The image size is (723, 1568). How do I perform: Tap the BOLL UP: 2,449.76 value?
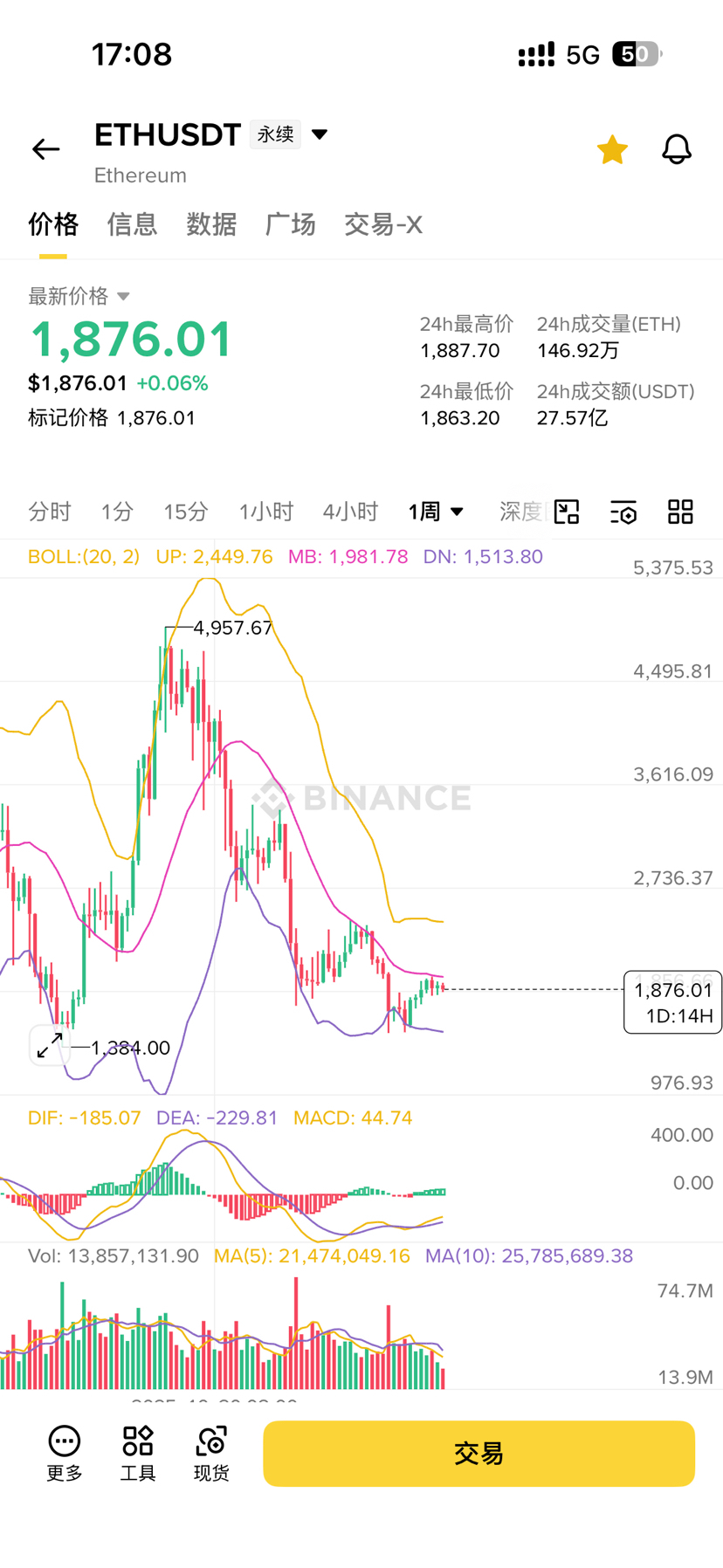click(x=214, y=556)
